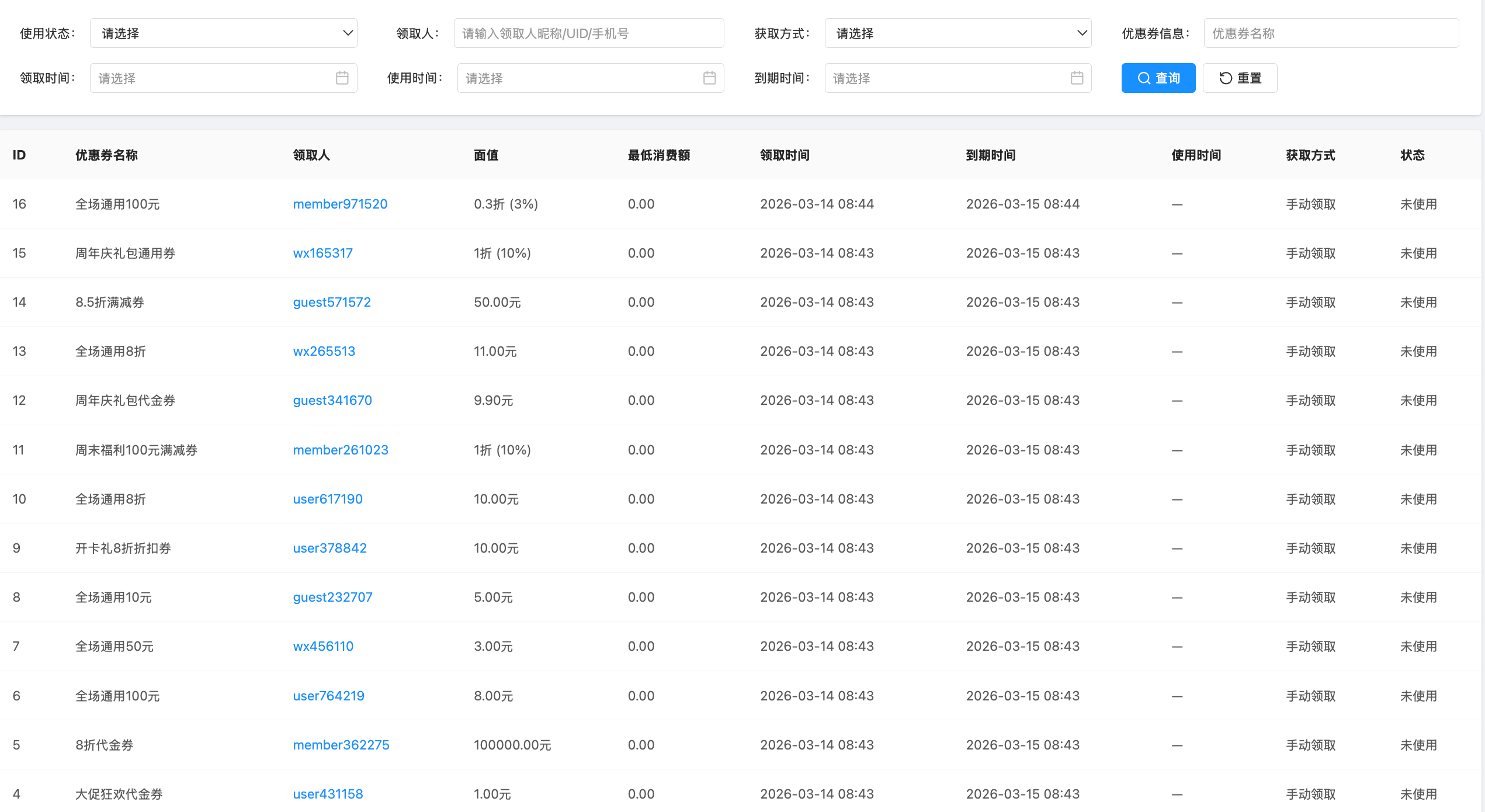Click calendar icon in 领取时间 field
The height and width of the screenshot is (812, 1485).
(x=342, y=78)
